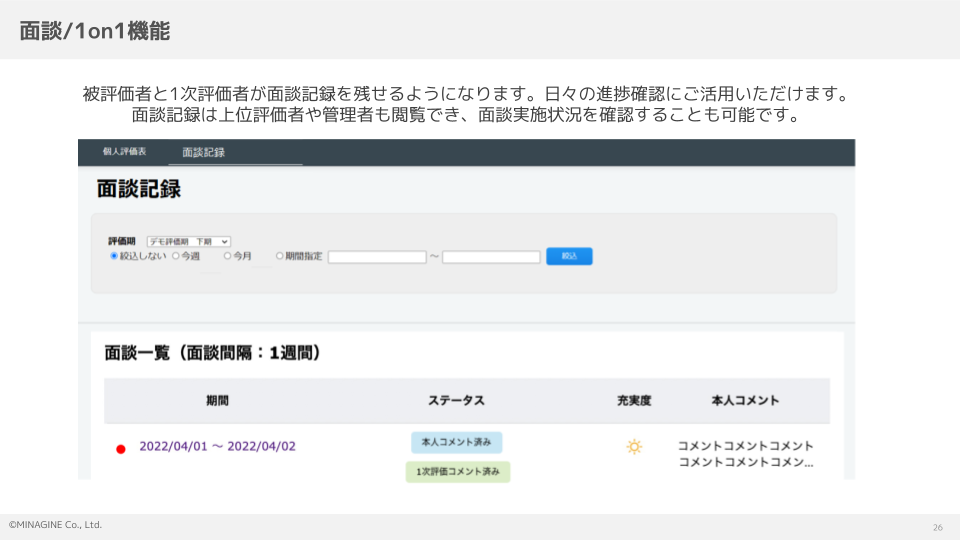Click the sun icon in 充実度 column
The image size is (960, 540).
634,447
